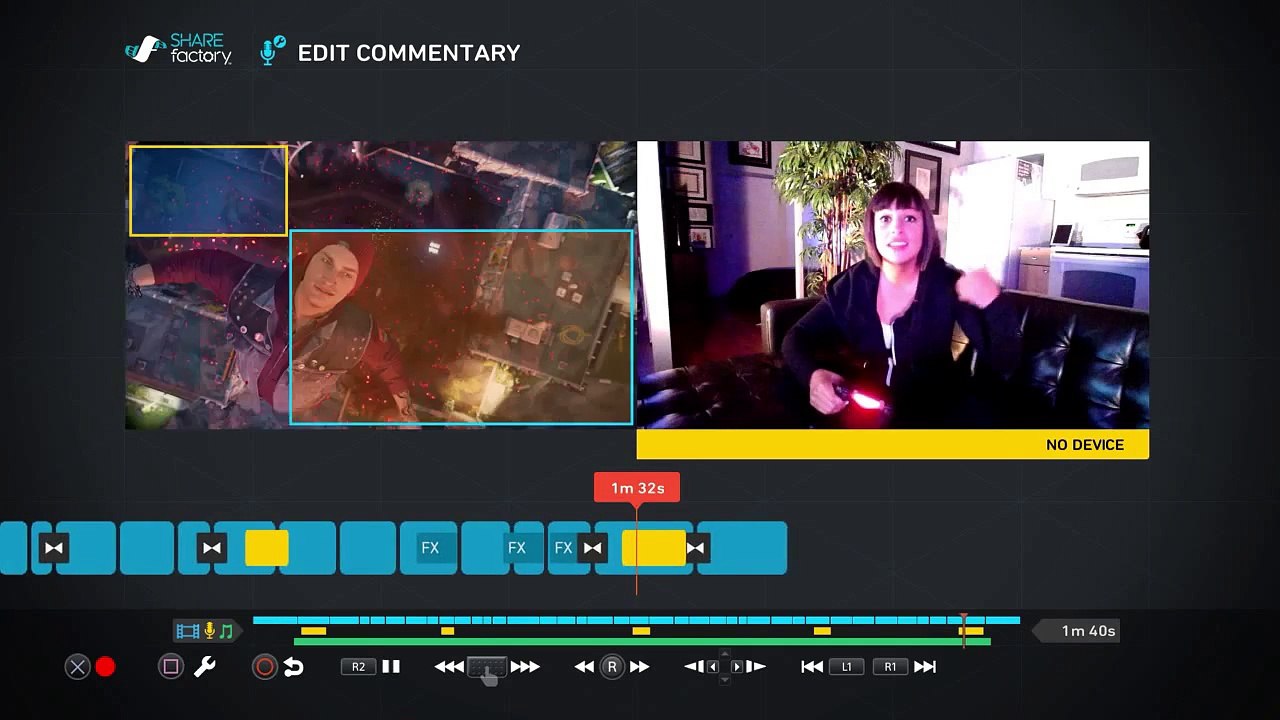
Task: Select the left yellow commentary clip on timeline
Action: tap(267, 548)
